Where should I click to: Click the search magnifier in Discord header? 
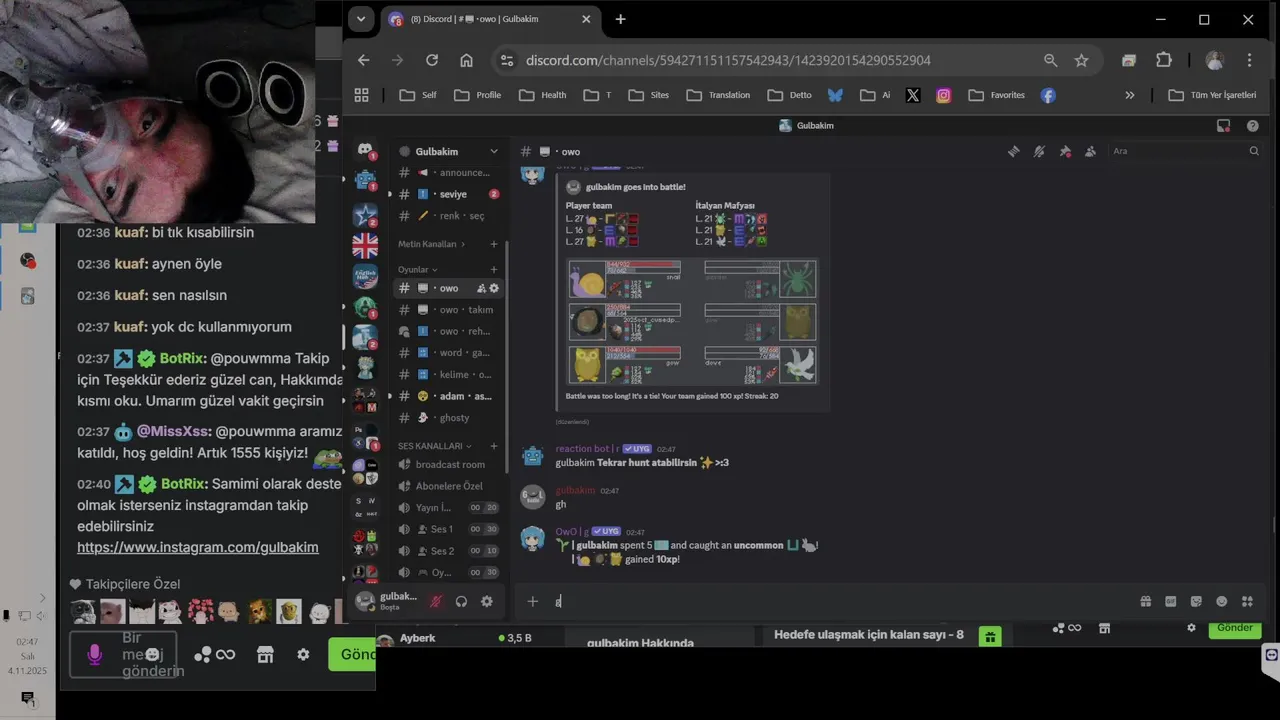1254,151
